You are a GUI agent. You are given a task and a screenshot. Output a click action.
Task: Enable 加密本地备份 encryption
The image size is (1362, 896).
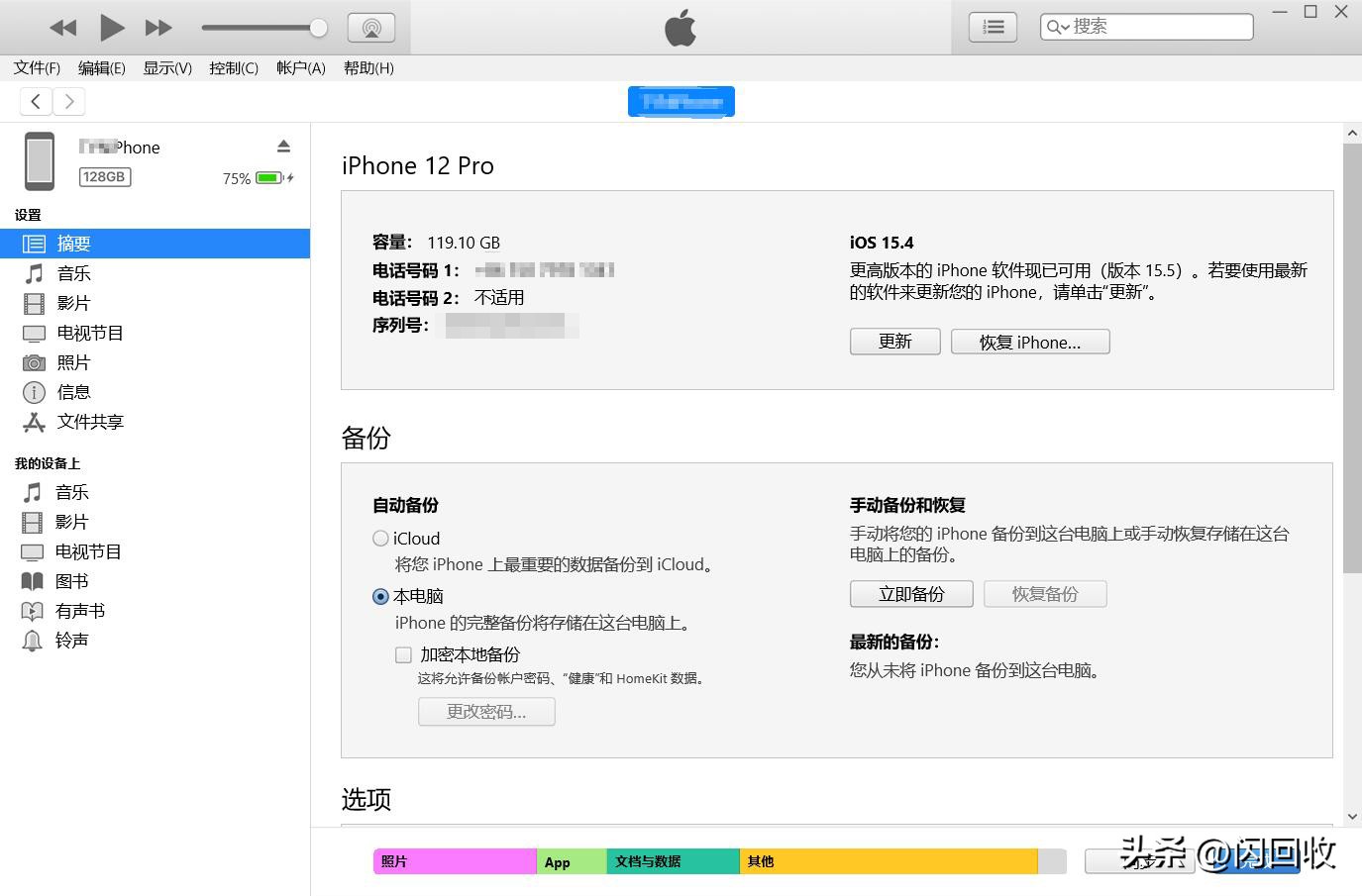coord(403,654)
